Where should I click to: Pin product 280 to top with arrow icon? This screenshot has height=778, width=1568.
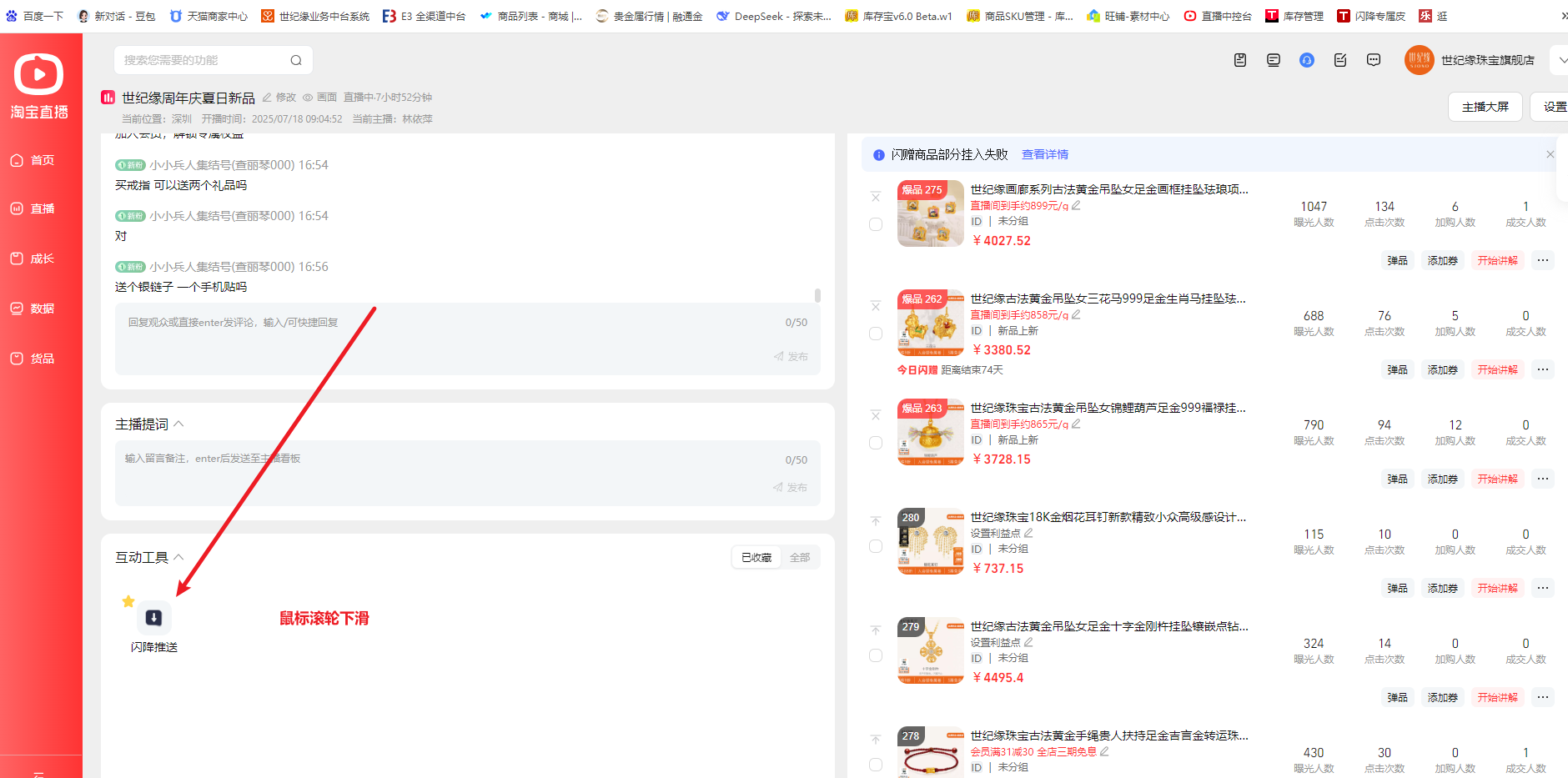876,521
